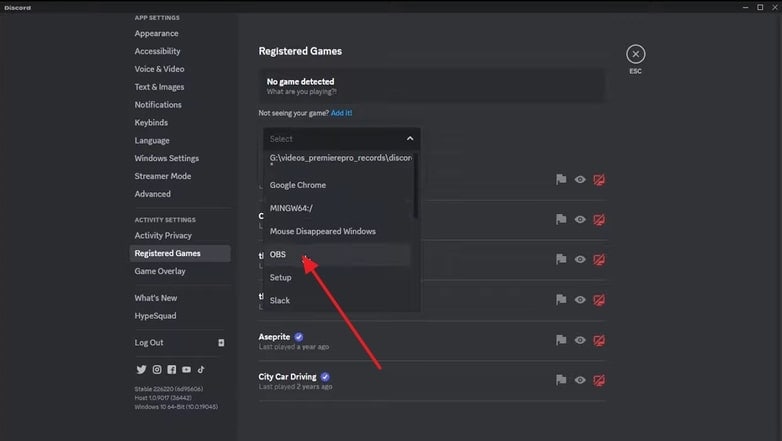
Task: Toggle the eye icon in the row starting with C
Action: (580, 220)
